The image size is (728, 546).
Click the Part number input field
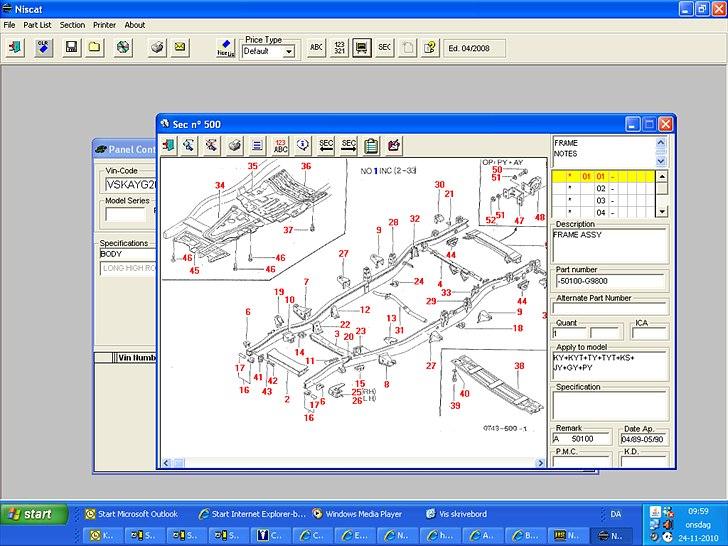pos(610,284)
